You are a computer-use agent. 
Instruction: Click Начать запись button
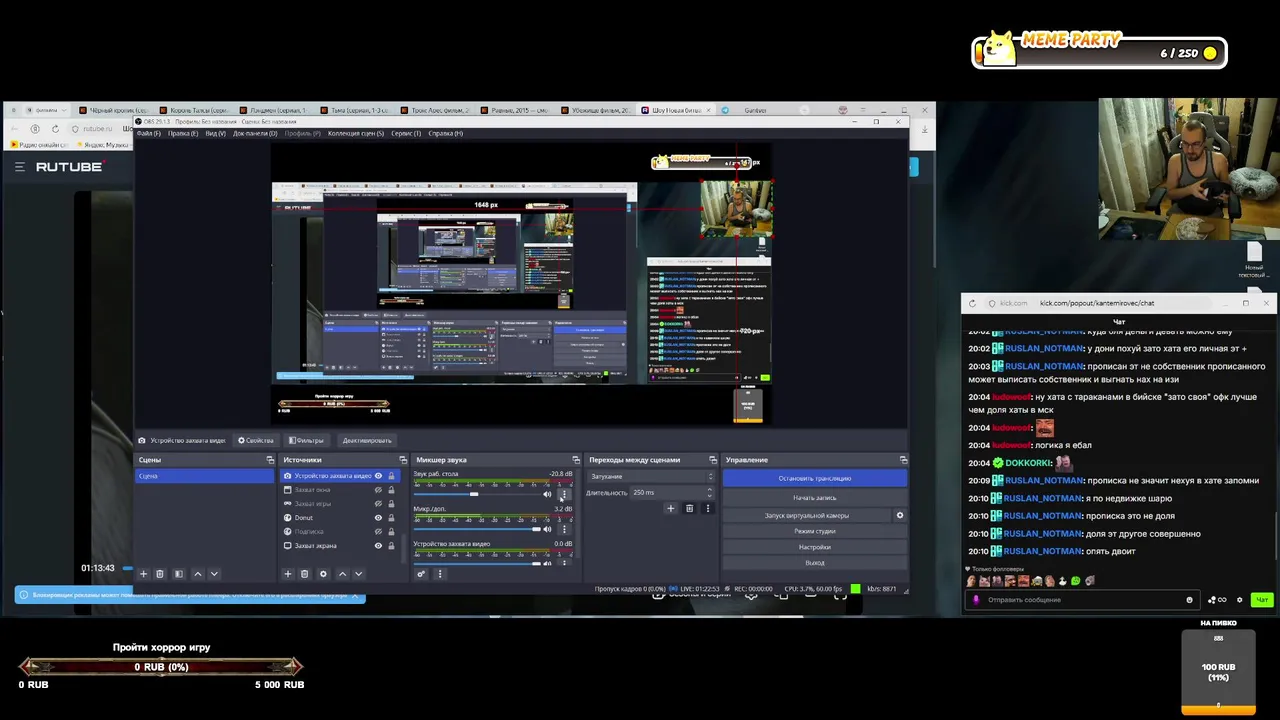(x=815, y=498)
